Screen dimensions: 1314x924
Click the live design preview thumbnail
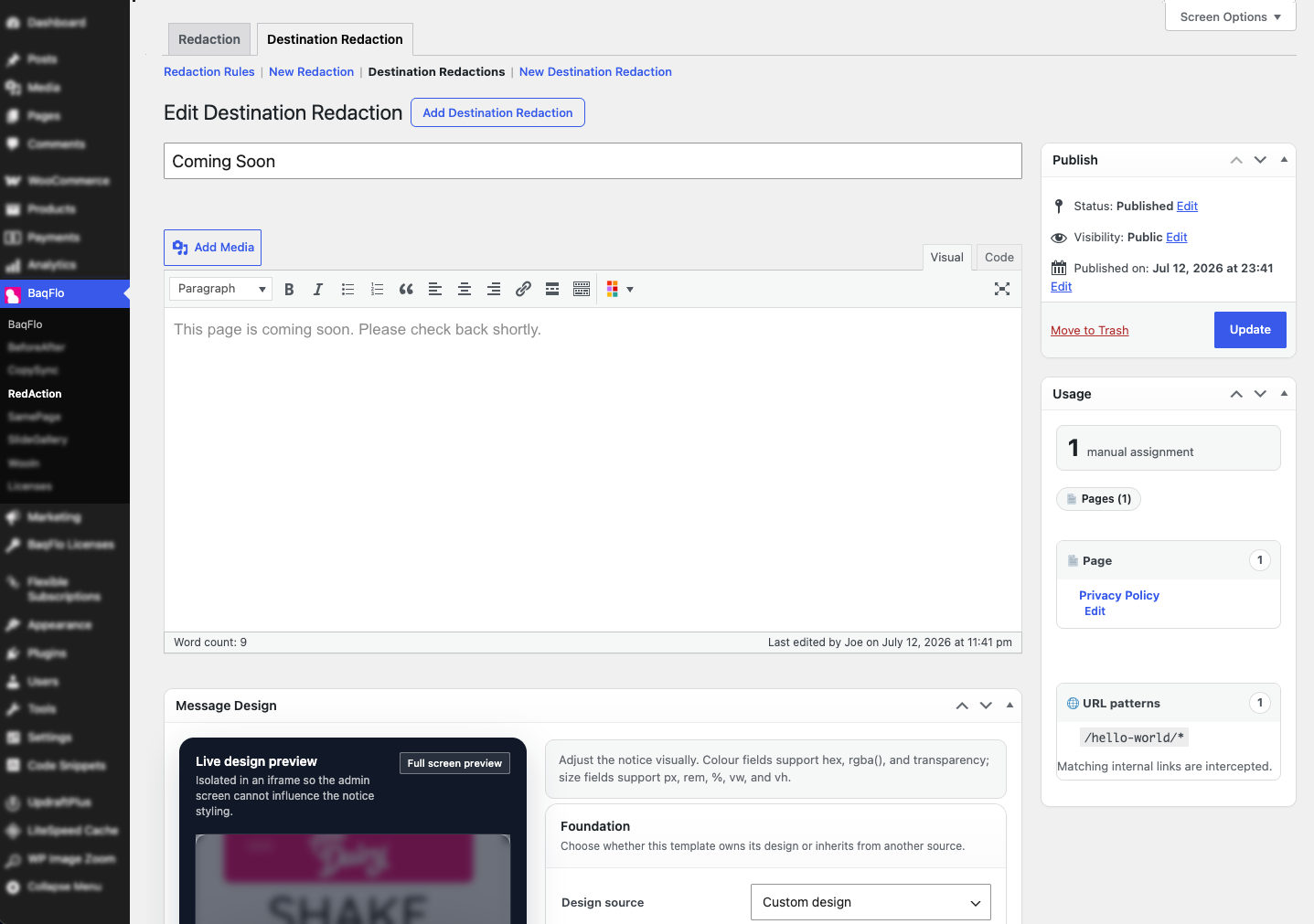click(x=353, y=879)
